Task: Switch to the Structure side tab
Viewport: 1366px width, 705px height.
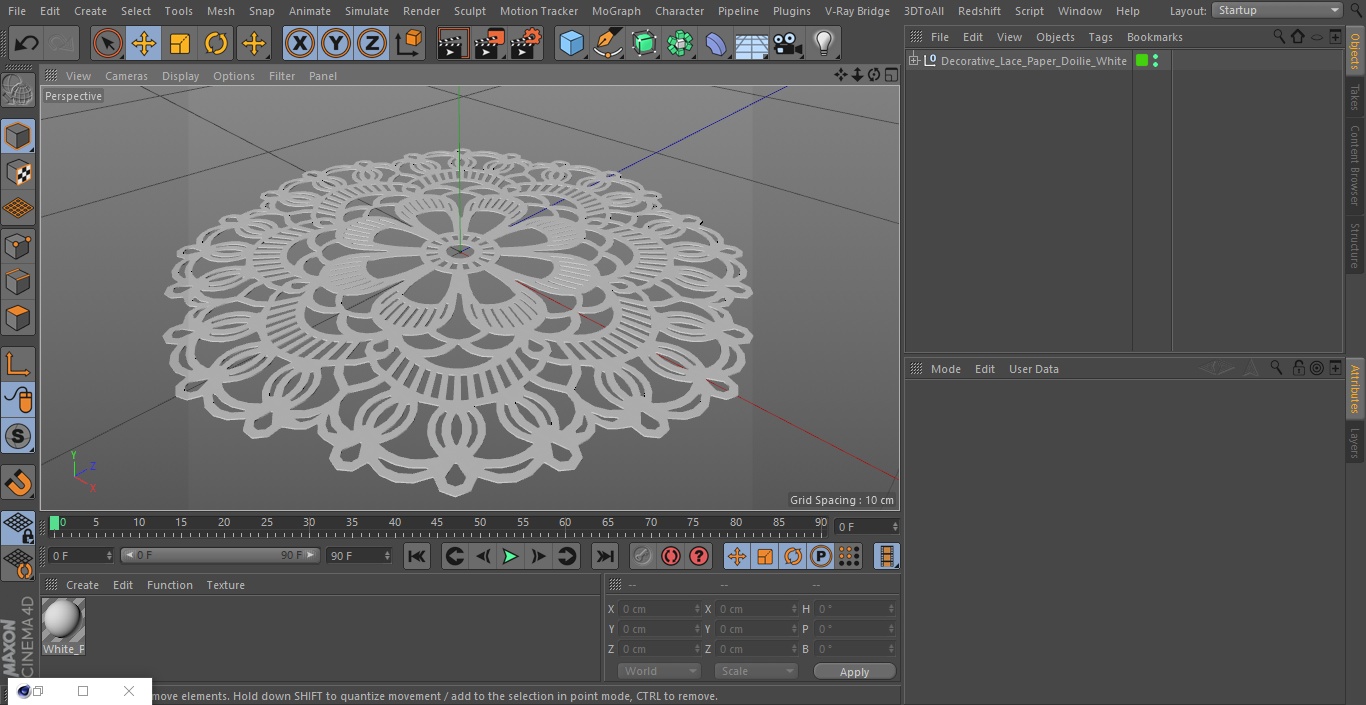Action: [1355, 245]
